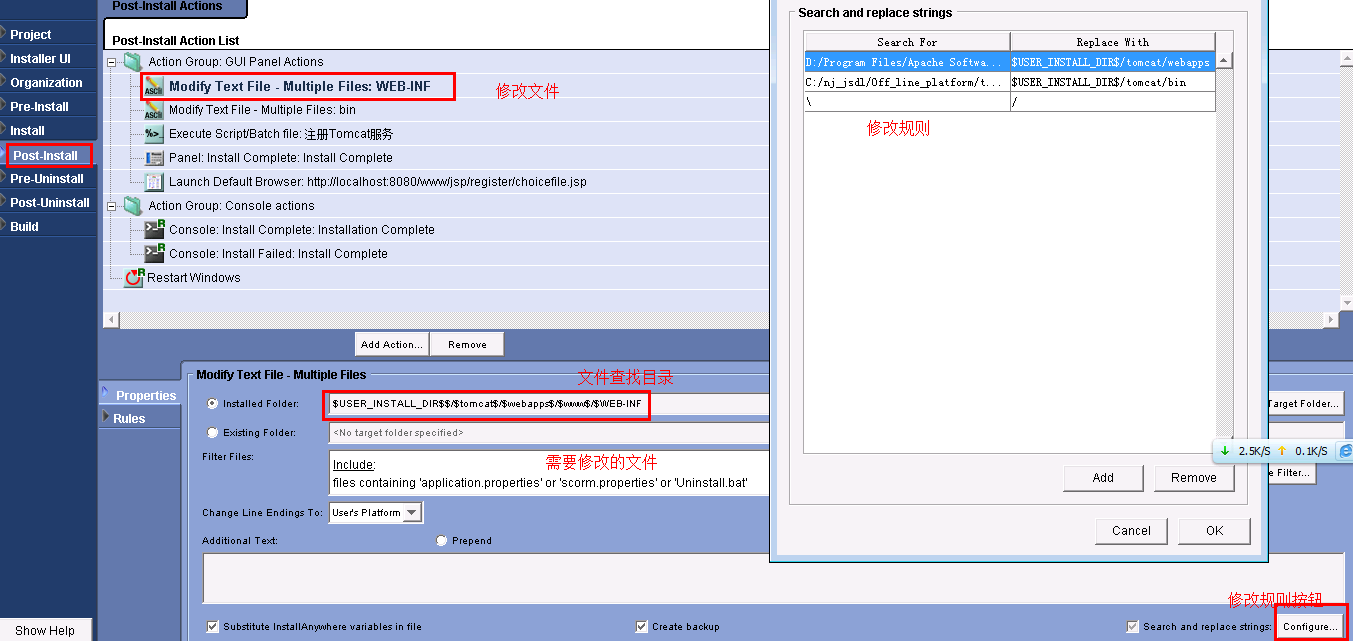Select Console: Install Failed: Install Complete row
Screen dimensions: 1353x641
tap(278, 254)
